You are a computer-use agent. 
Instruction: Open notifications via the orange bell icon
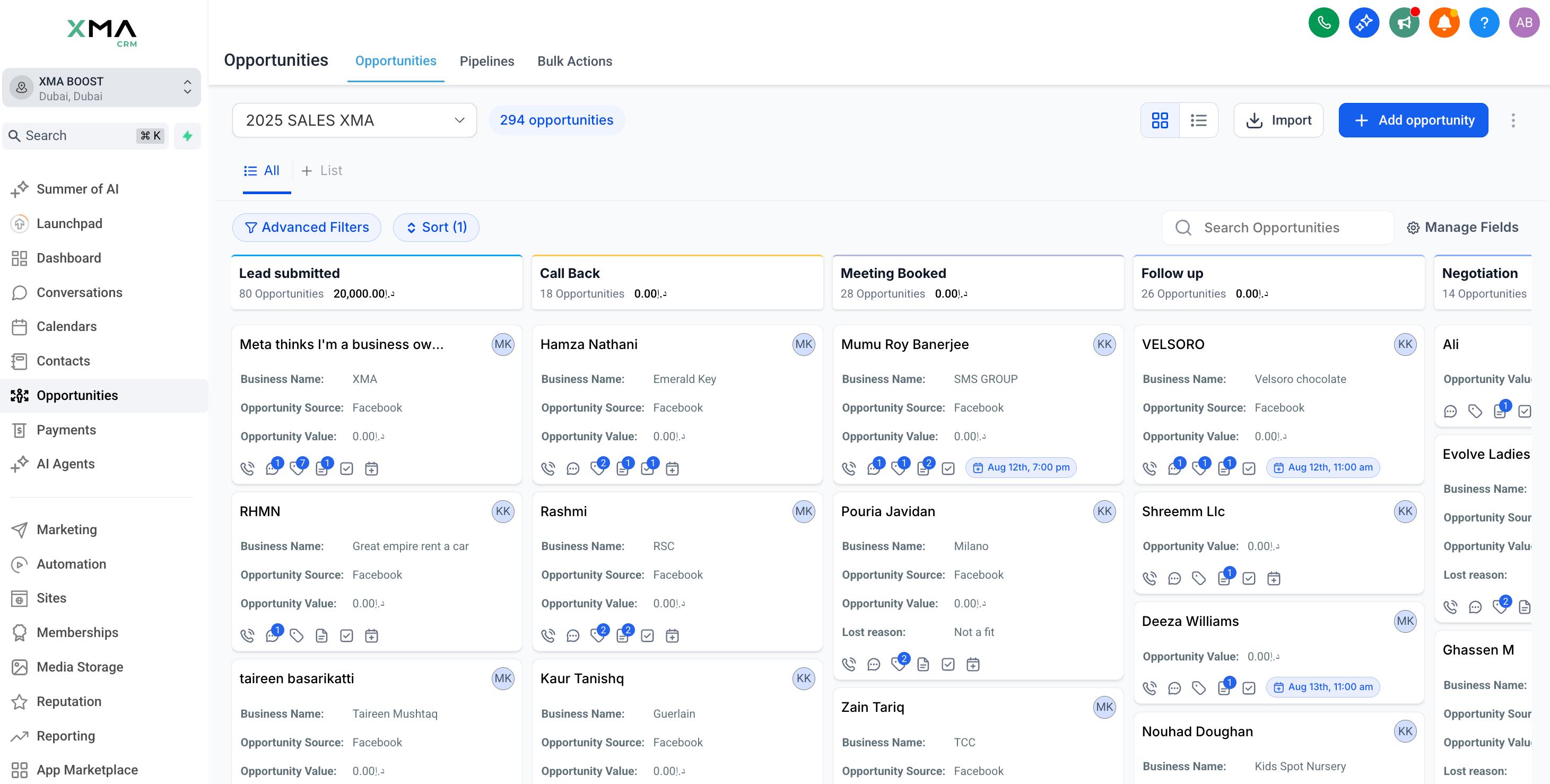click(x=1444, y=22)
